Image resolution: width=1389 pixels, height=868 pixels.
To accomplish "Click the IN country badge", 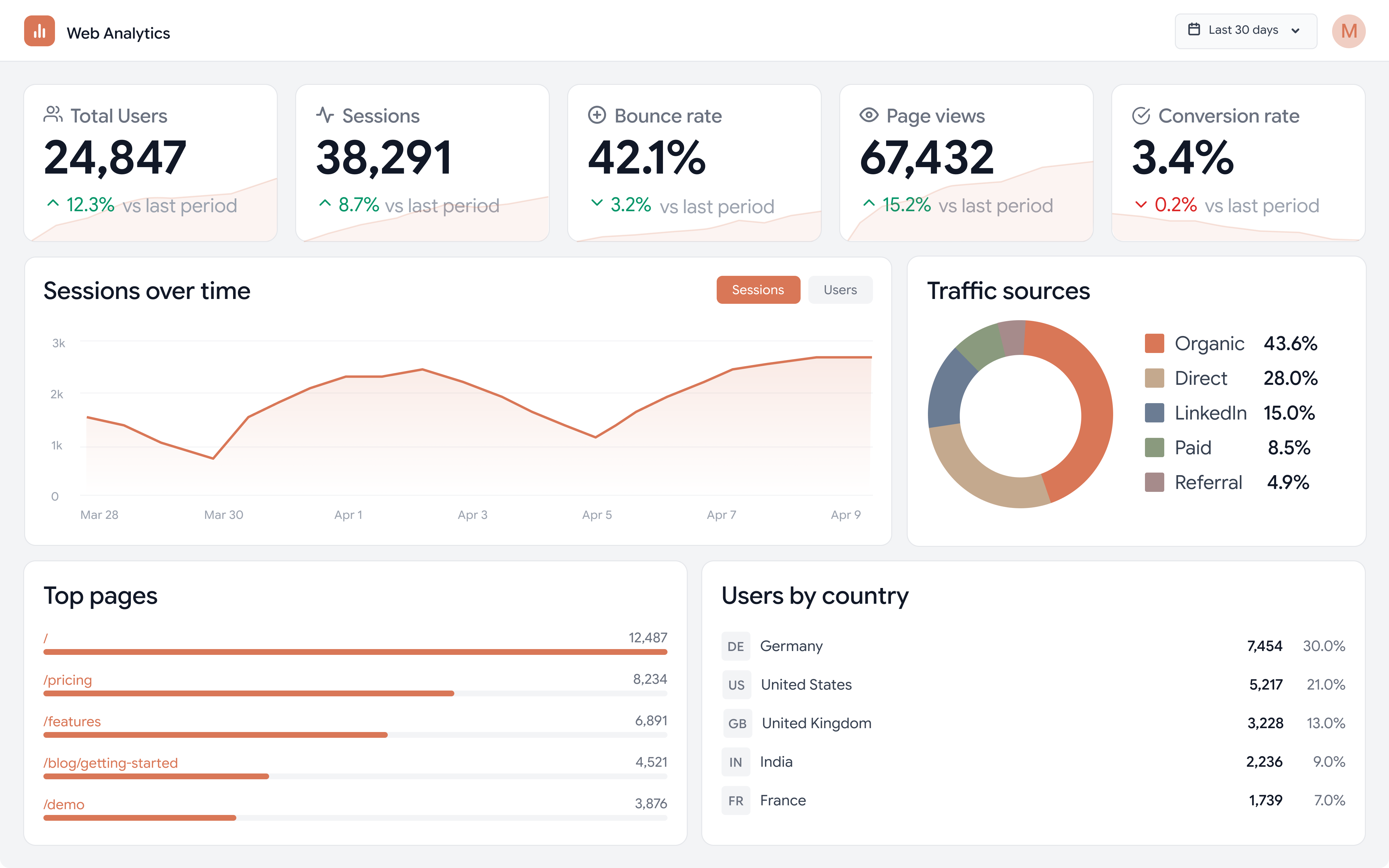I will tap(736, 762).
